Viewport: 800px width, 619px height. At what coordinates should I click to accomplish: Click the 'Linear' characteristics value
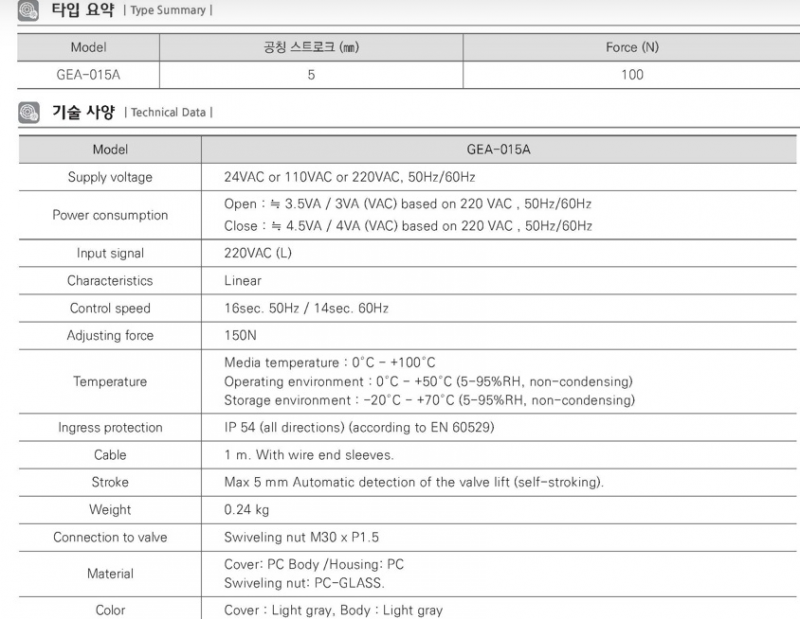click(x=243, y=281)
